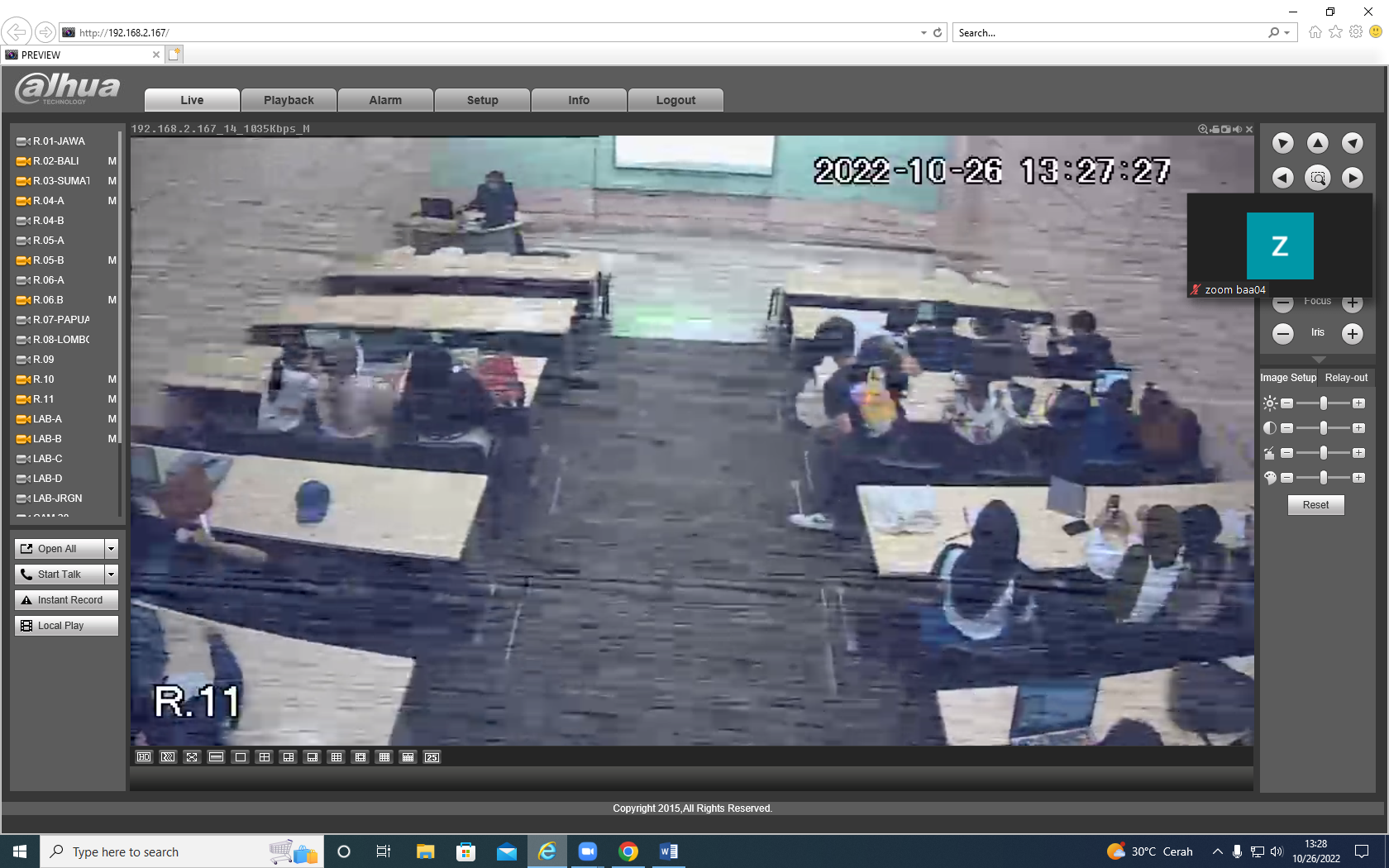This screenshot has height=868, width=1389.
Task: Click digital zoom icon above video
Action: [x=1203, y=129]
